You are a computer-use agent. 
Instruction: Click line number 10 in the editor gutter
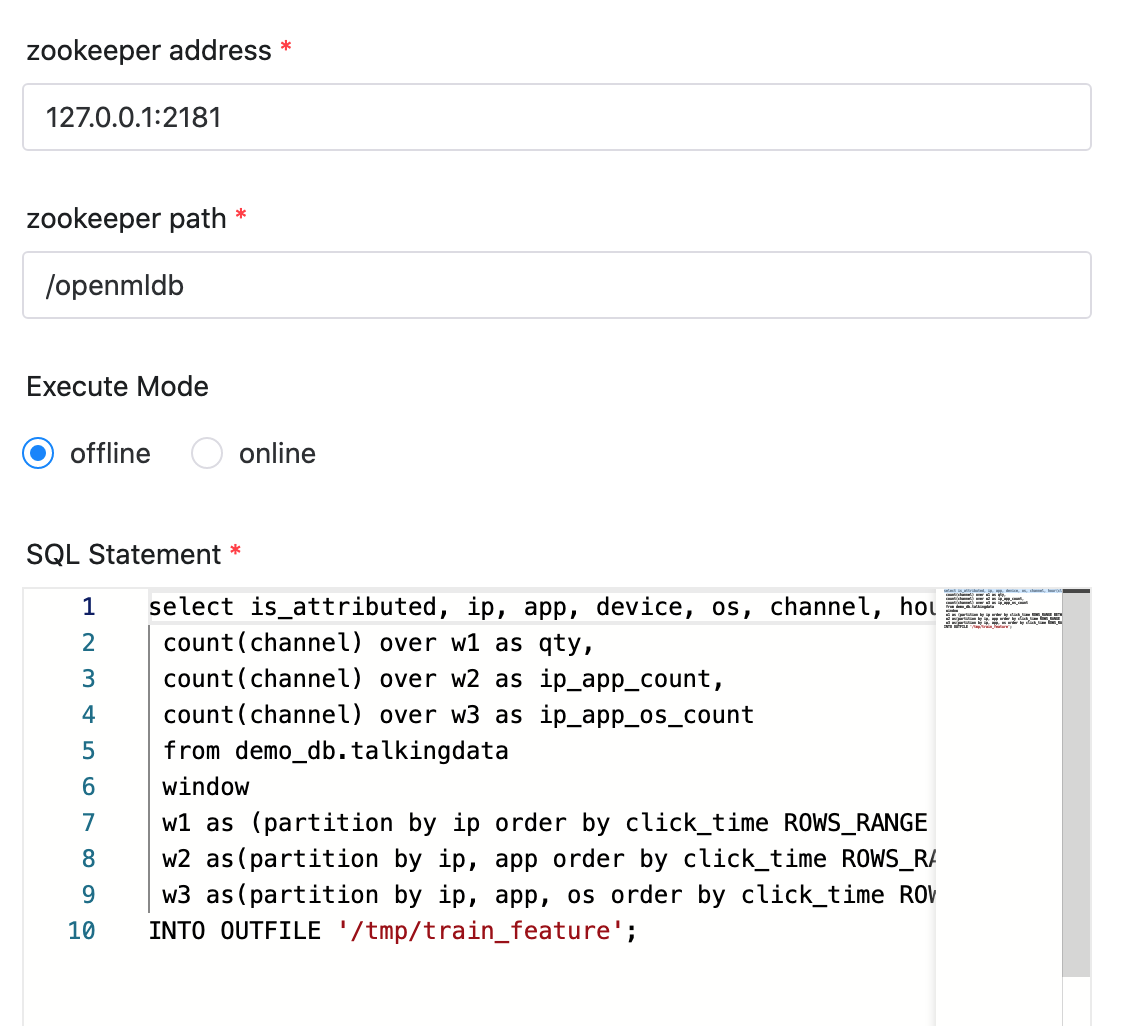point(83,930)
